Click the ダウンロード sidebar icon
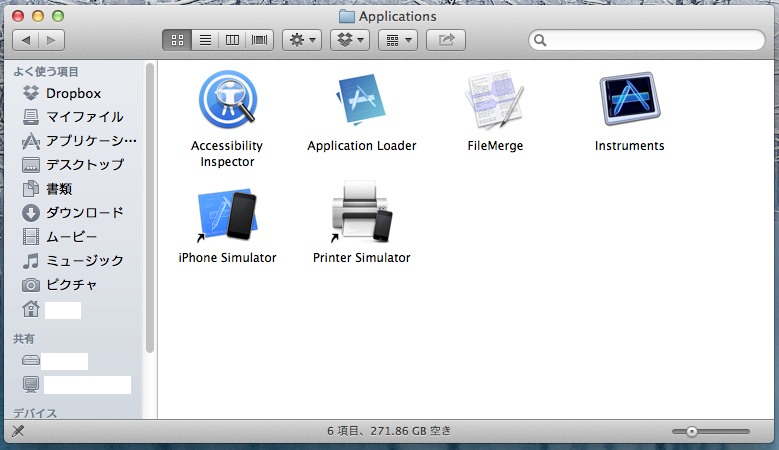 31,213
